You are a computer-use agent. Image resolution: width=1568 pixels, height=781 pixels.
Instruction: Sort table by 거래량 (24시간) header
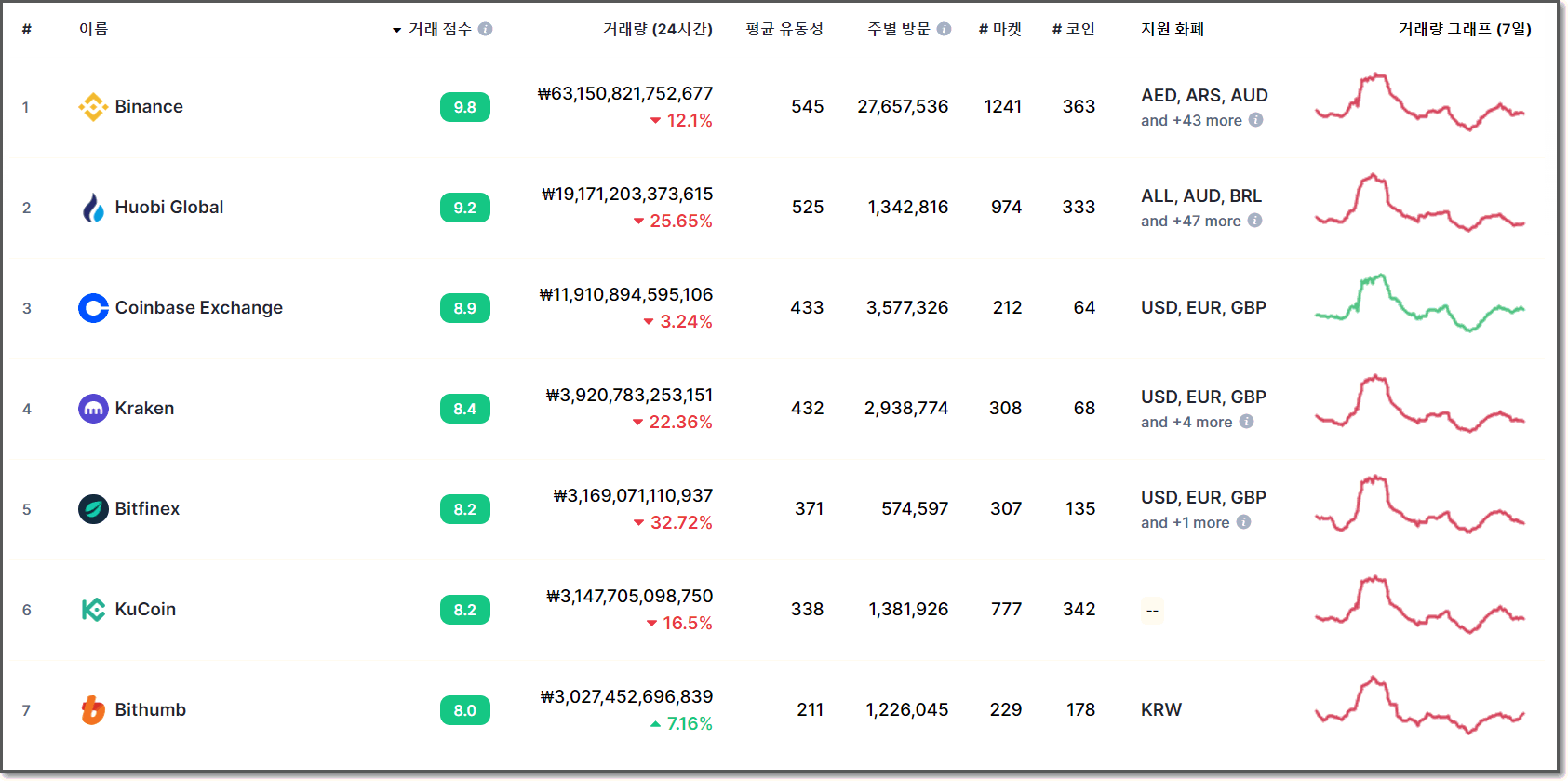click(x=657, y=29)
